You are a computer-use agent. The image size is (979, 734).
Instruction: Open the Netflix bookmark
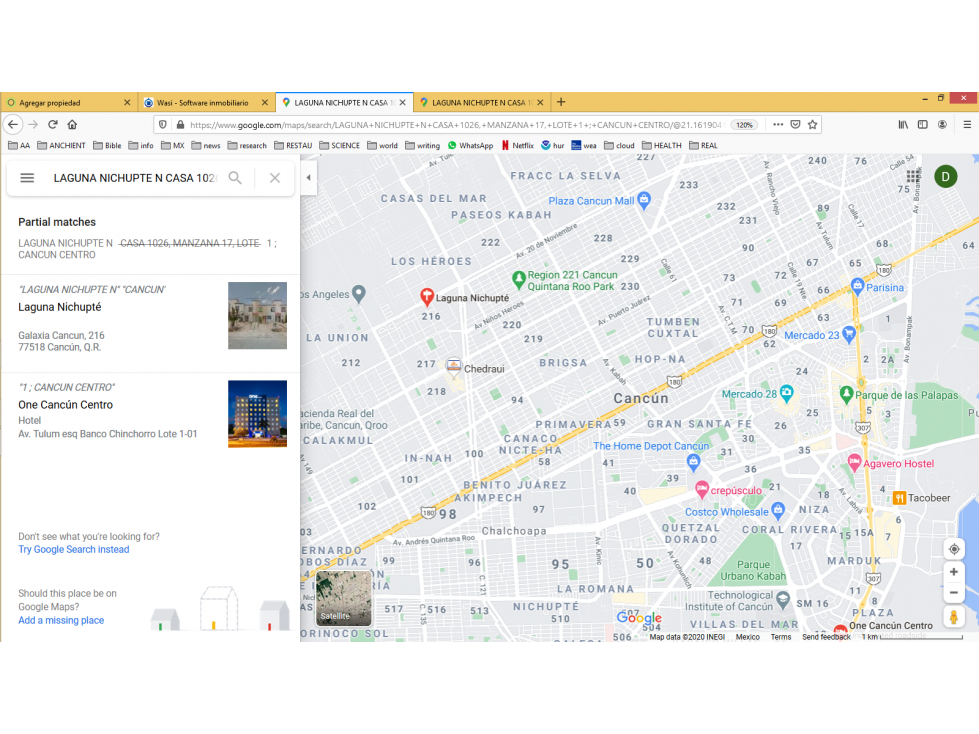[x=518, y=145]
